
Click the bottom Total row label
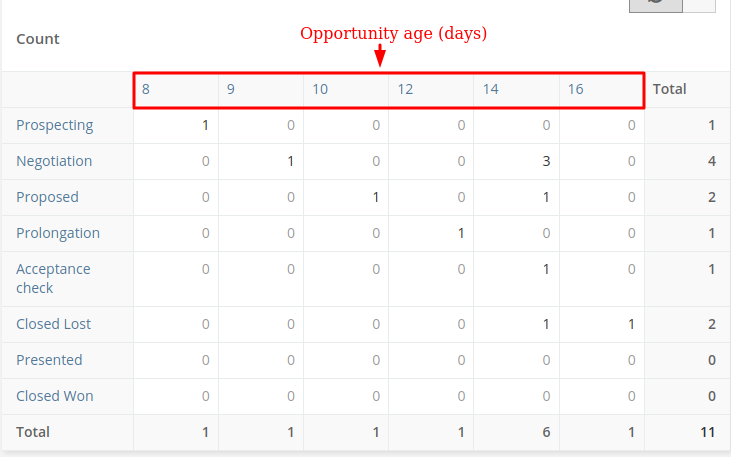[33, 432]
